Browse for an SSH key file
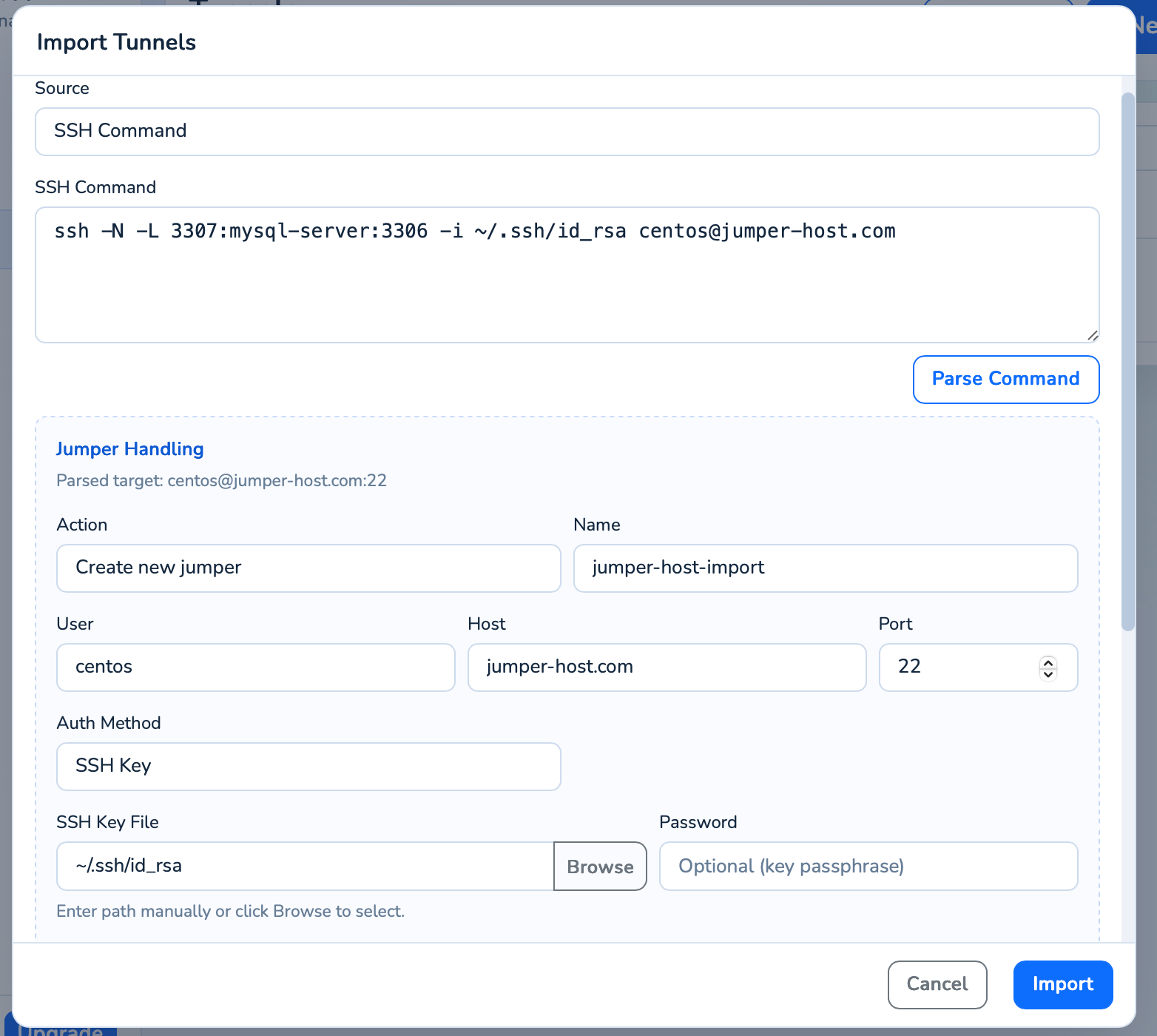 tap(600, 867)
